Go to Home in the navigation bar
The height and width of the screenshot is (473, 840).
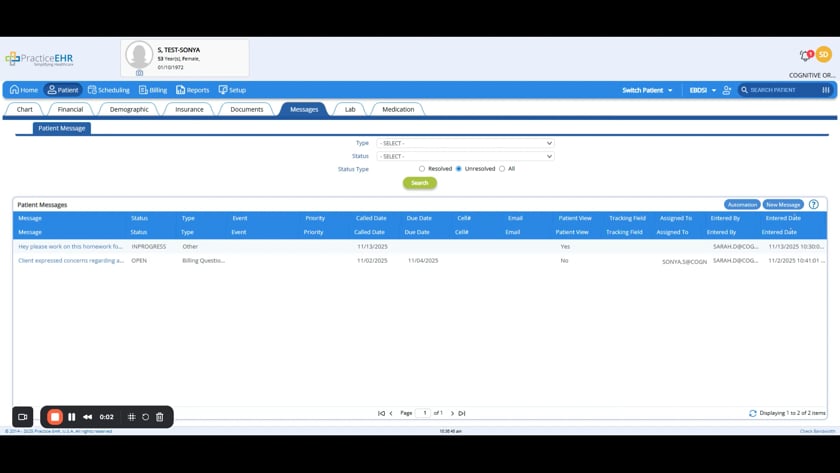pyautogui.click(x=24, y=90)
